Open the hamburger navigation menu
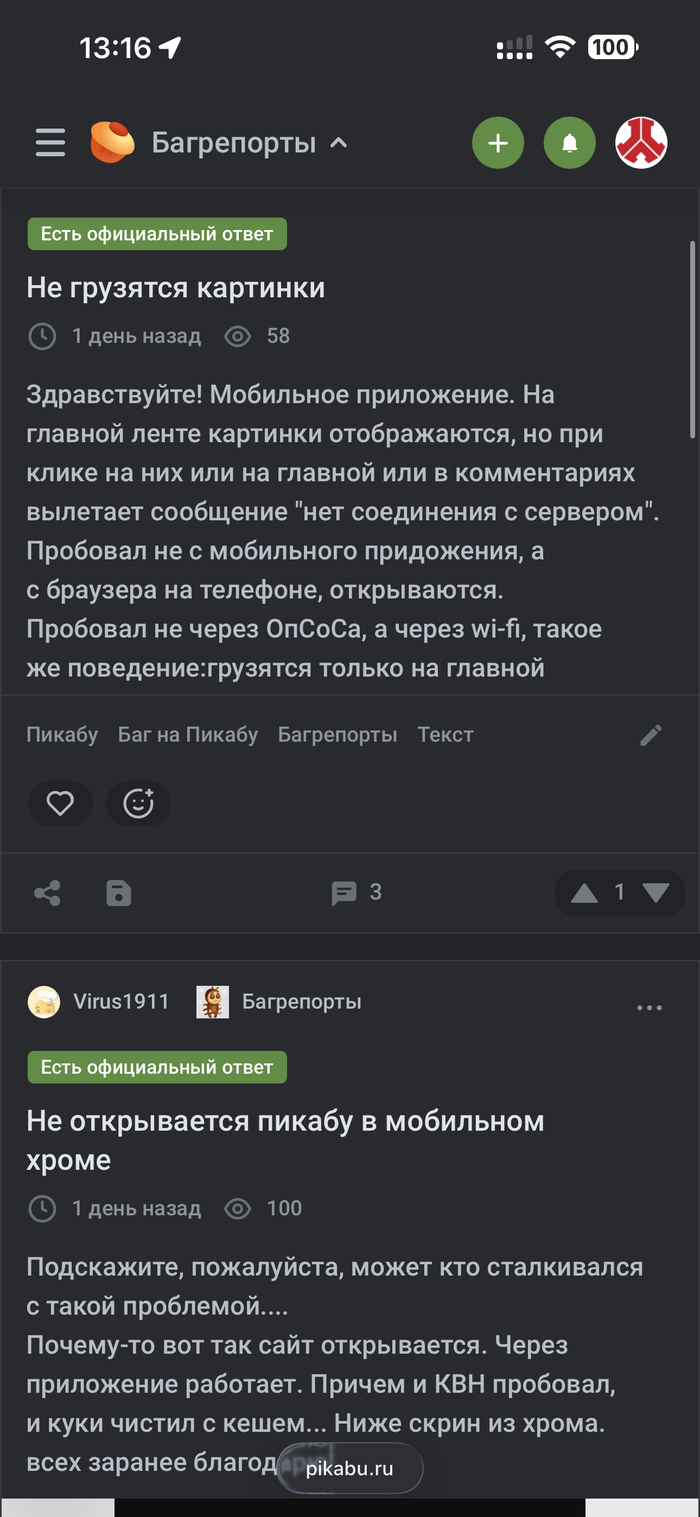Image resolution: width=700 pixels, height=1517 pixels. pos(49,142)
